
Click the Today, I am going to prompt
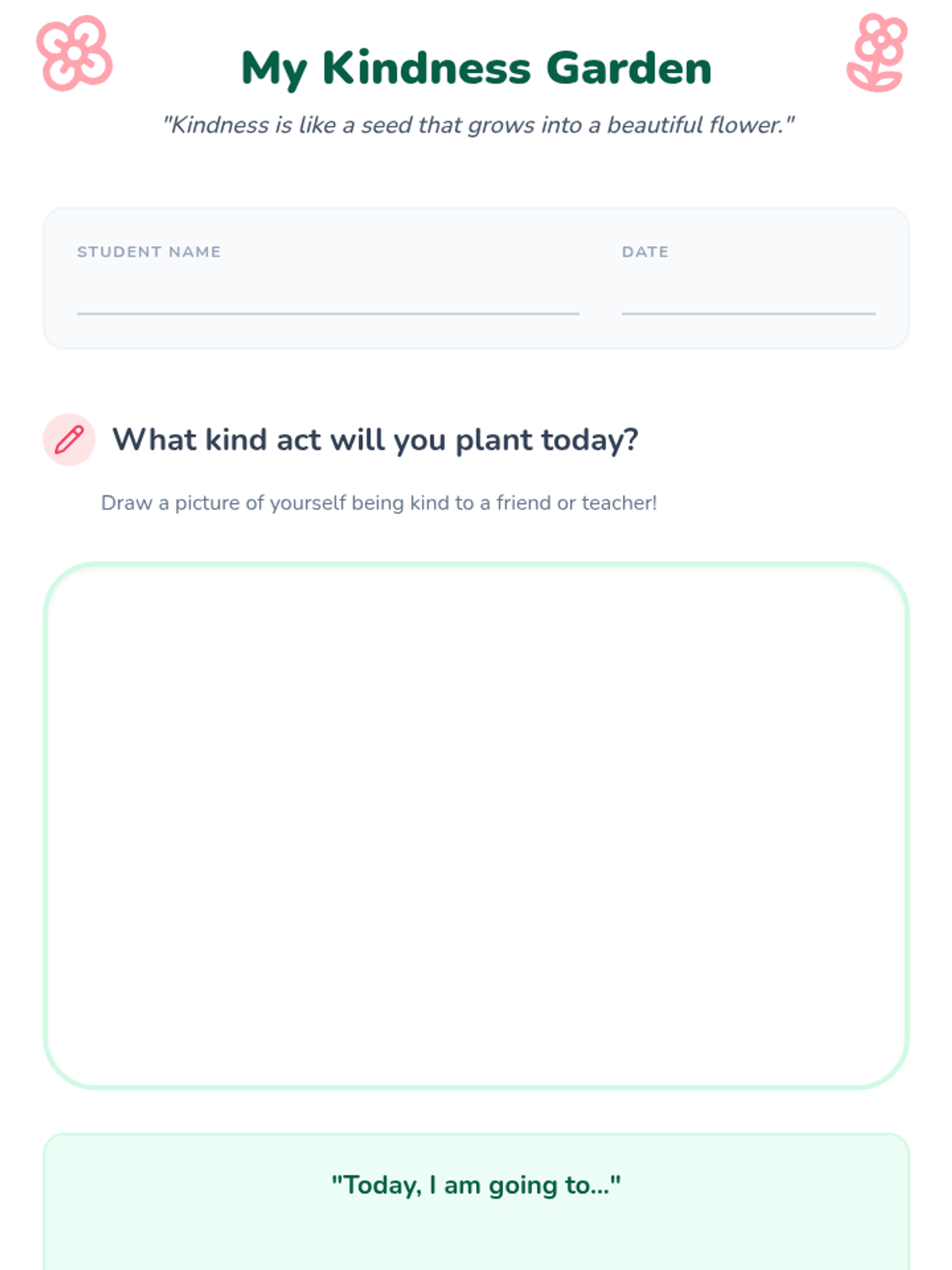476,1185
